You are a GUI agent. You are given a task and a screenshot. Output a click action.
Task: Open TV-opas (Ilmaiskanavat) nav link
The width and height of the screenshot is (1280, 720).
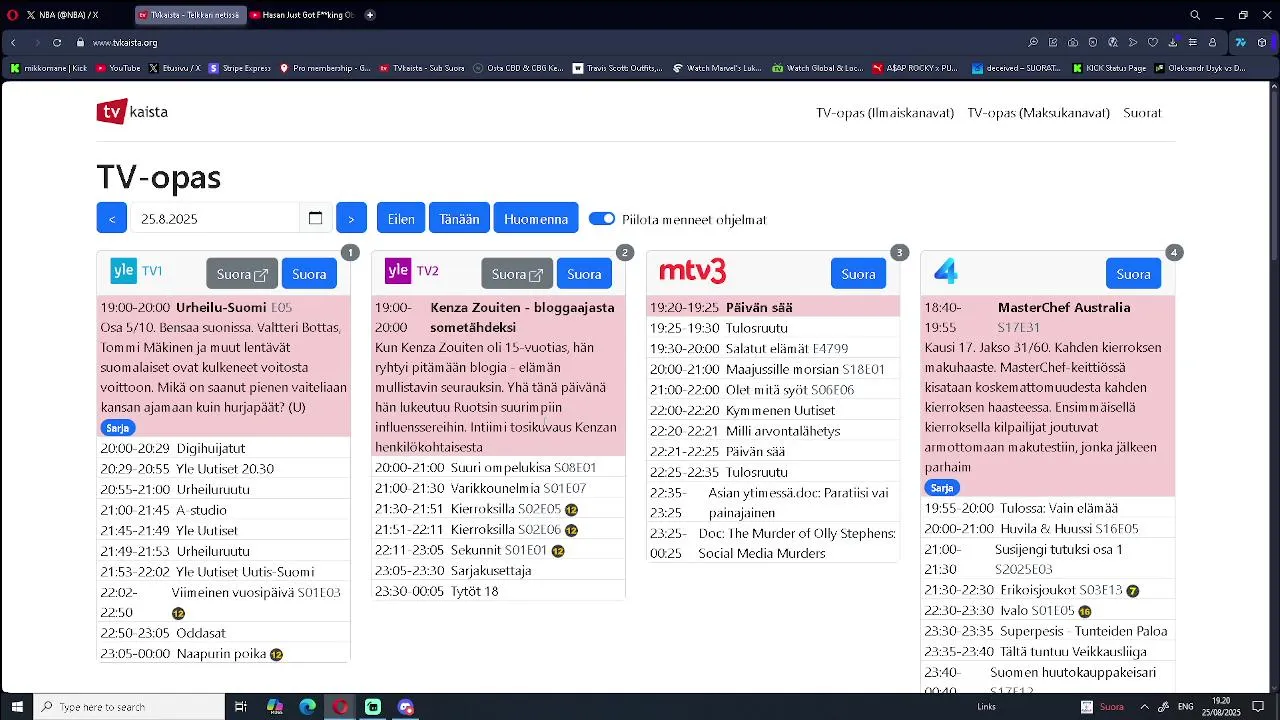(885, 113)
